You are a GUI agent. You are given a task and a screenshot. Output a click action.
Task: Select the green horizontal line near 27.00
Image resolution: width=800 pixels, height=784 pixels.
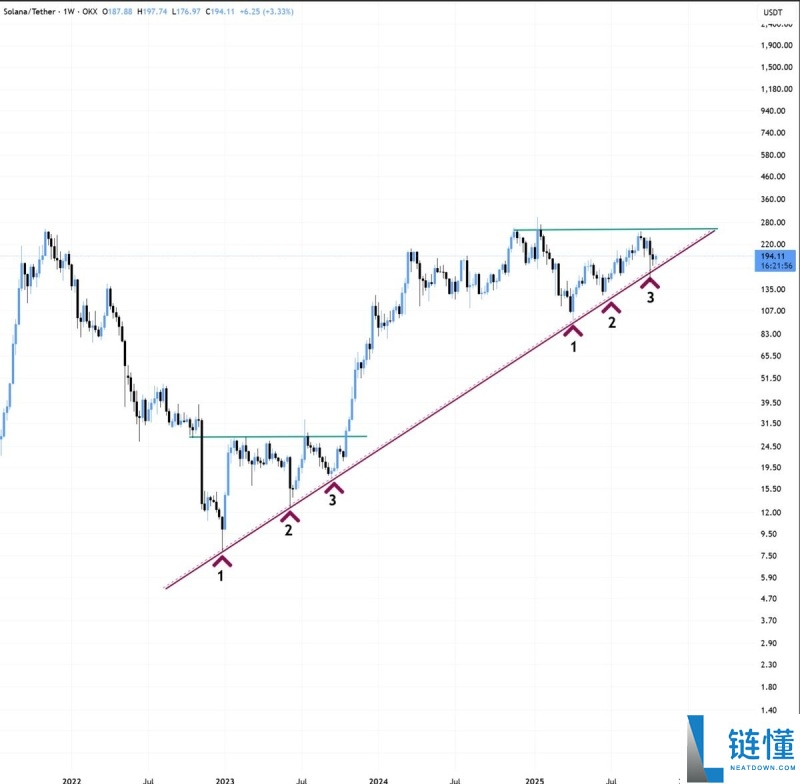(x=278, y=437)
